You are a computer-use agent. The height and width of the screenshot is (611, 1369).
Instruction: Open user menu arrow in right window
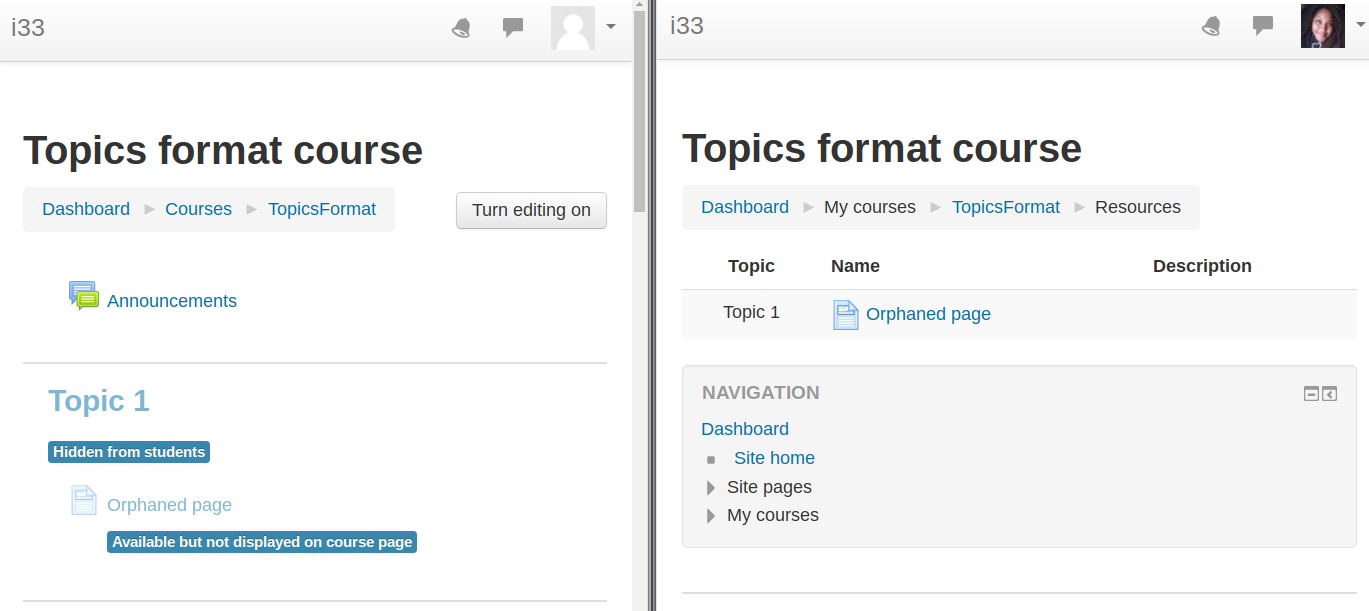point(1360,26)
